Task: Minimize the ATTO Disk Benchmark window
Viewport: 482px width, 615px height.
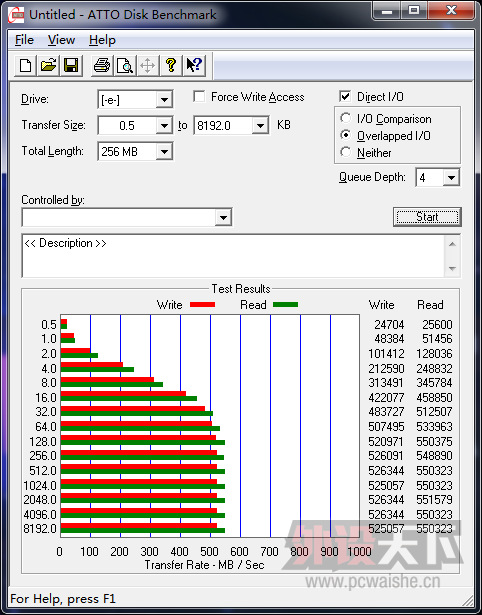Action: point(387,11)
